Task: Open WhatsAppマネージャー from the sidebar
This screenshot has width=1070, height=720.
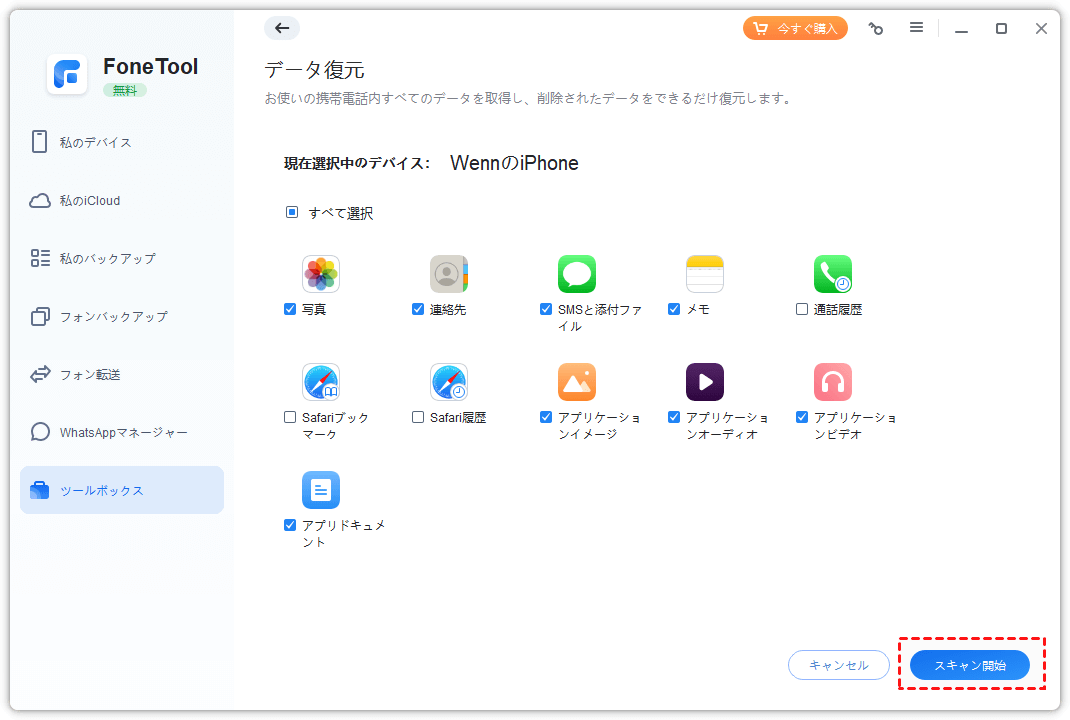Action: (122, 432)
